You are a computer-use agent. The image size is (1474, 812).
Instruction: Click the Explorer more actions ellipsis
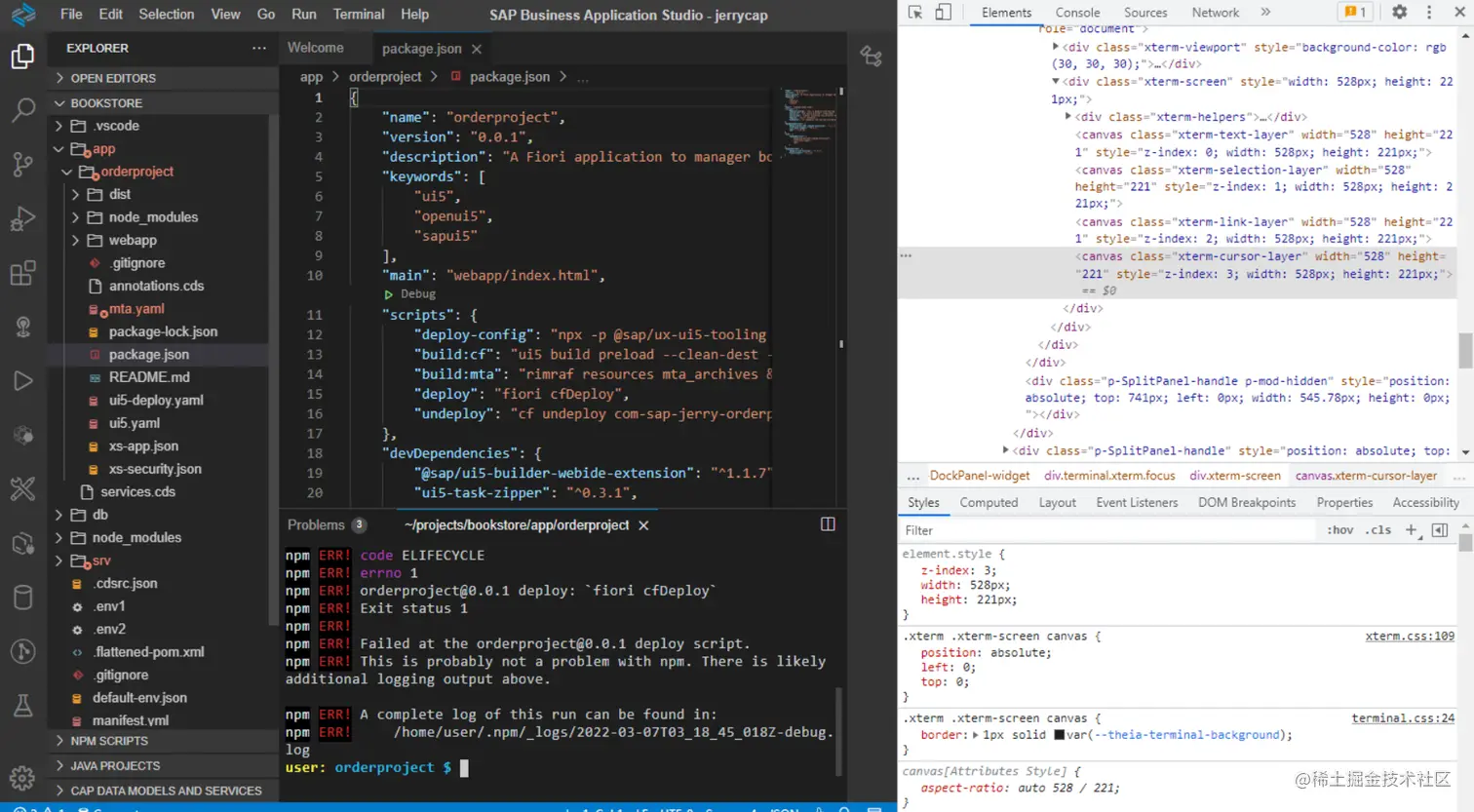(258, 48)
